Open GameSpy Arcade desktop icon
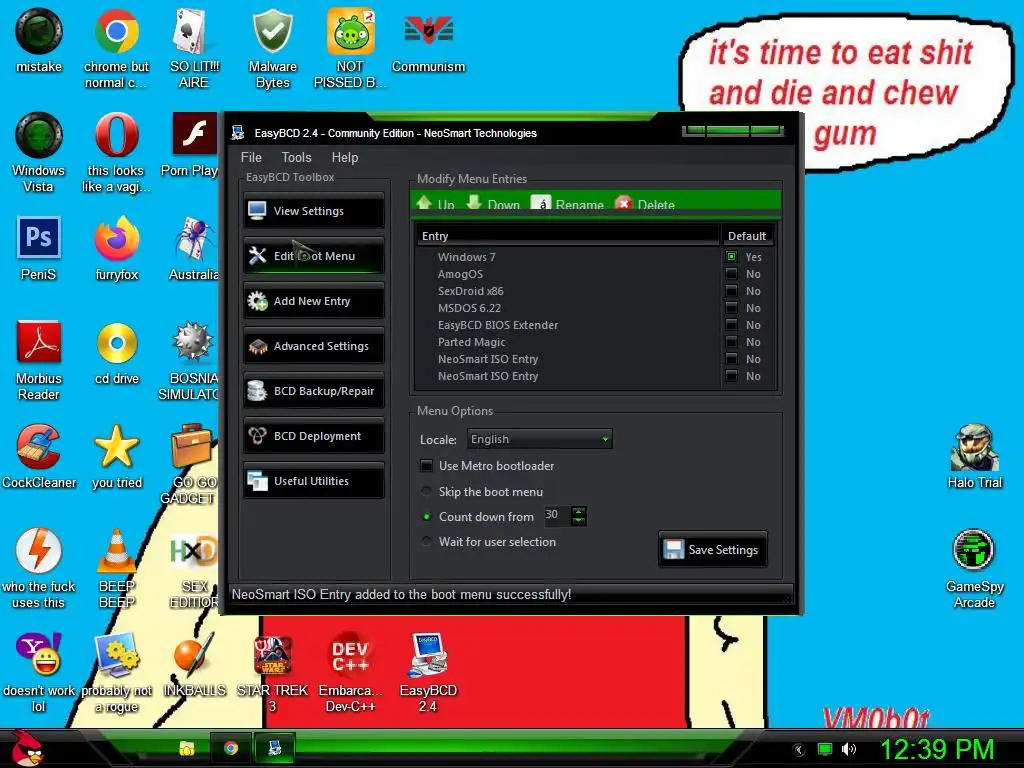This screenshot has width=1024, height=768. (x=974, y=569)
